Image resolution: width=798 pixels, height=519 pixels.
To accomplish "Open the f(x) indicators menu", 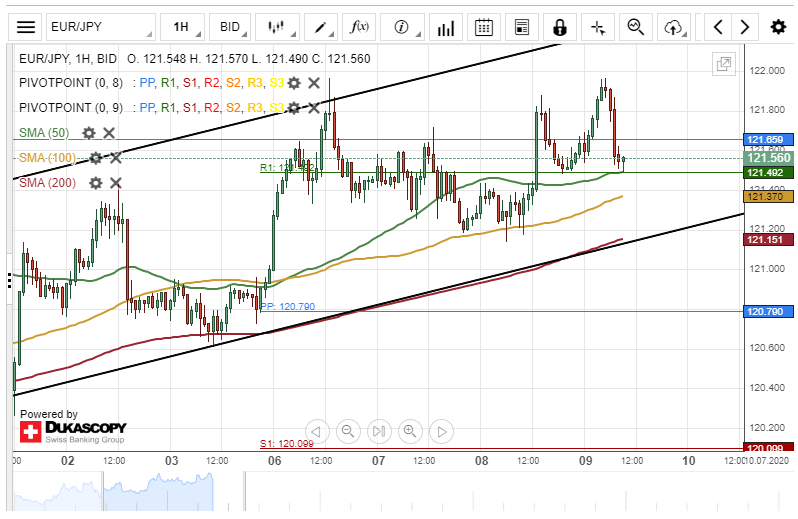I will [356, 27].
